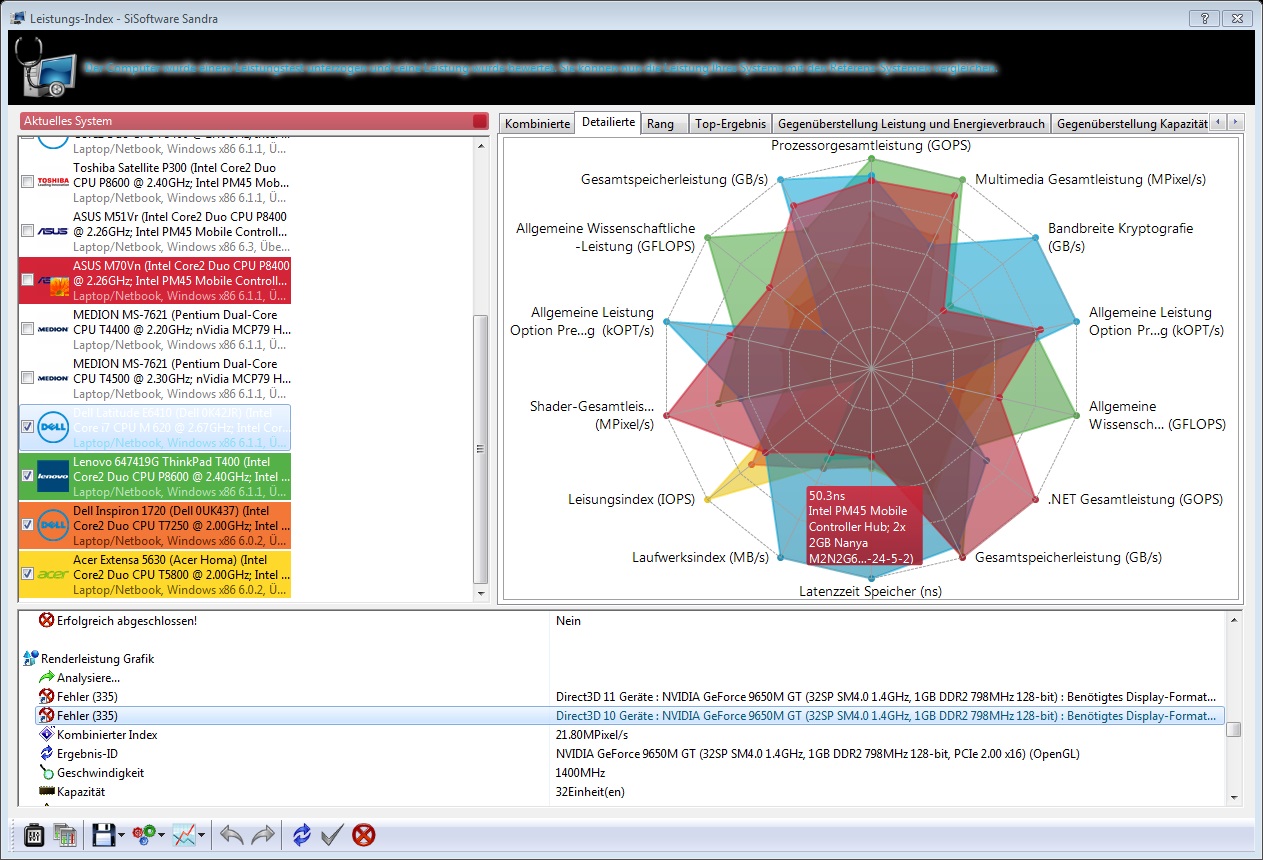Check the Toshiba Satellite P300 checkbox
Screen dimensions: 1263x860
pyautogui.click(x=27, y=182)
